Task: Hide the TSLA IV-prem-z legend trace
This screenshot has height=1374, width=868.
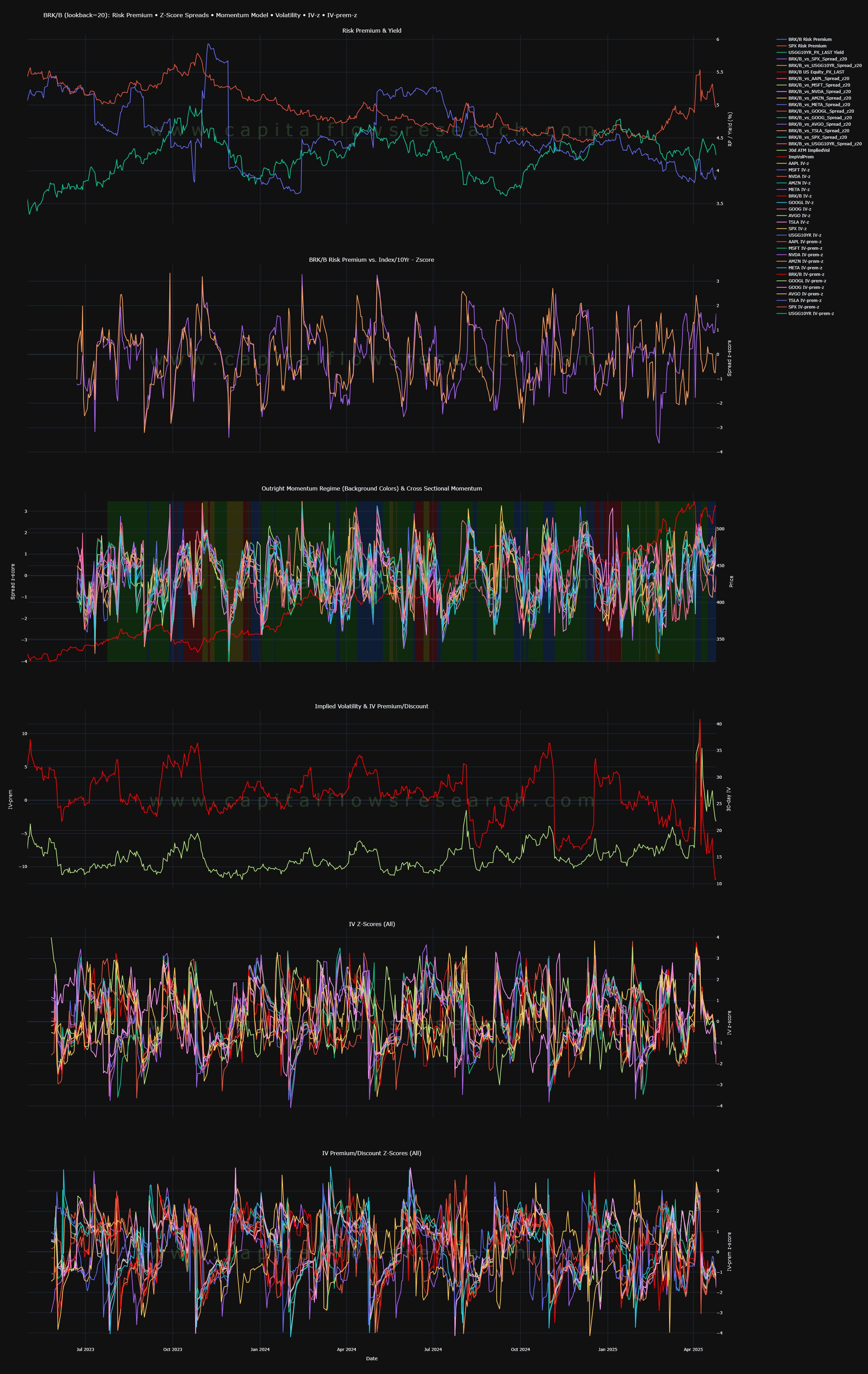Action: (x=799, y=300)
